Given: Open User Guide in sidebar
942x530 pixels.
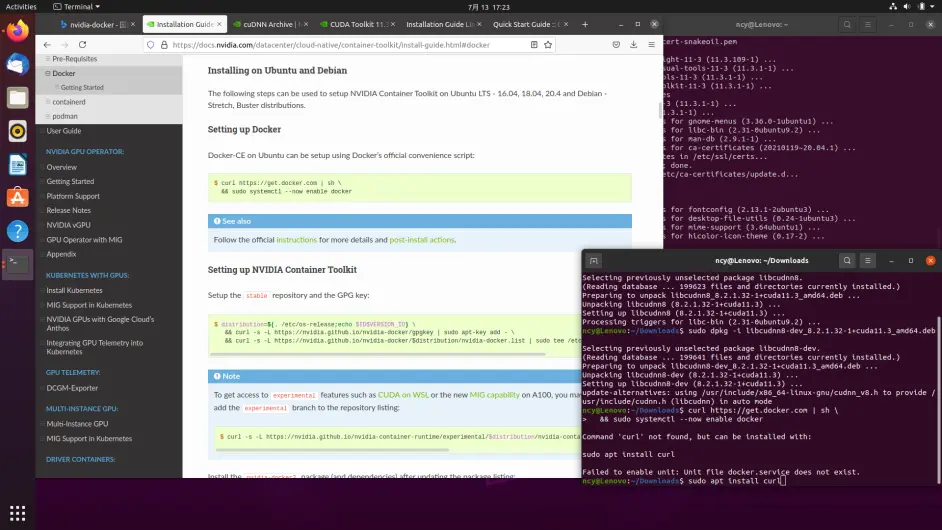Looking at the screenshot, I should pos(64,131).
